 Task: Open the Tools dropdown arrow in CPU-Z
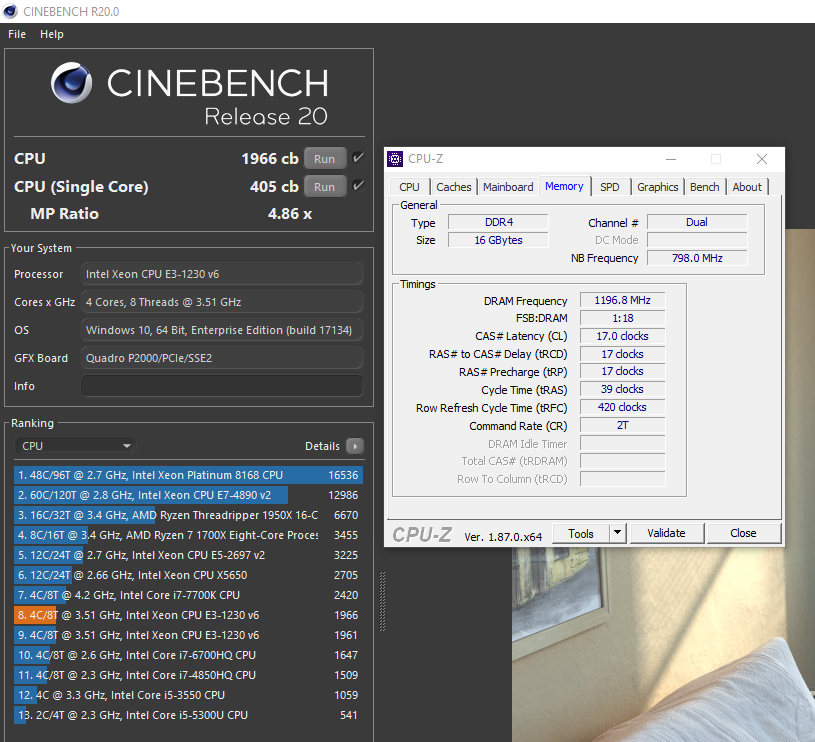tap(617, 533)
